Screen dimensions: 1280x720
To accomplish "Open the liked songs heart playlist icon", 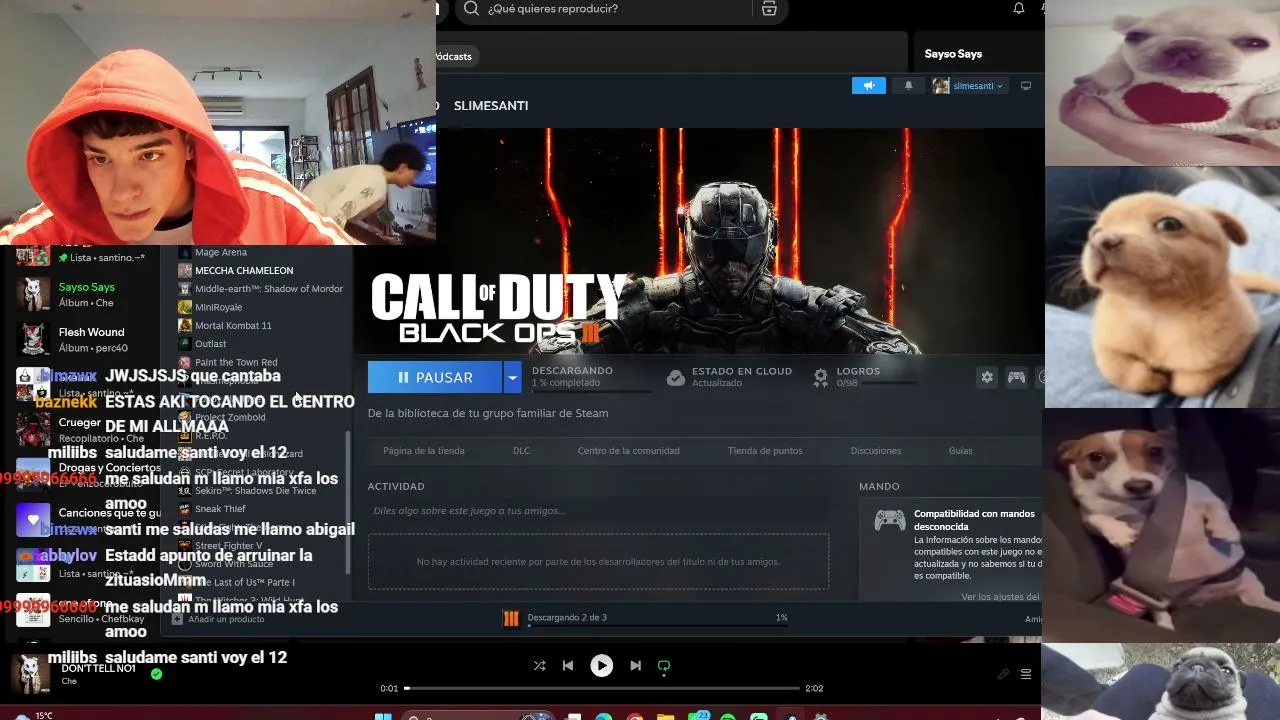I will (33, 520).
